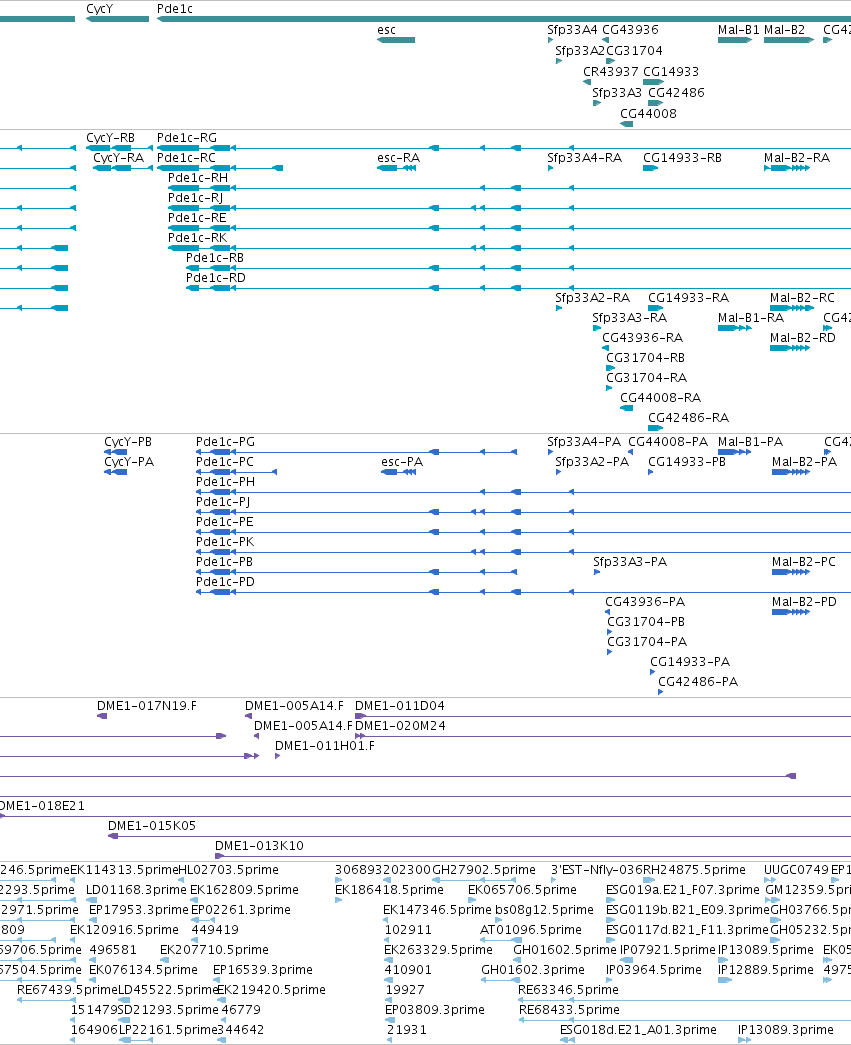Open EST LD01168.3prime
The image size is (851, 1045).
coord(137,890)
